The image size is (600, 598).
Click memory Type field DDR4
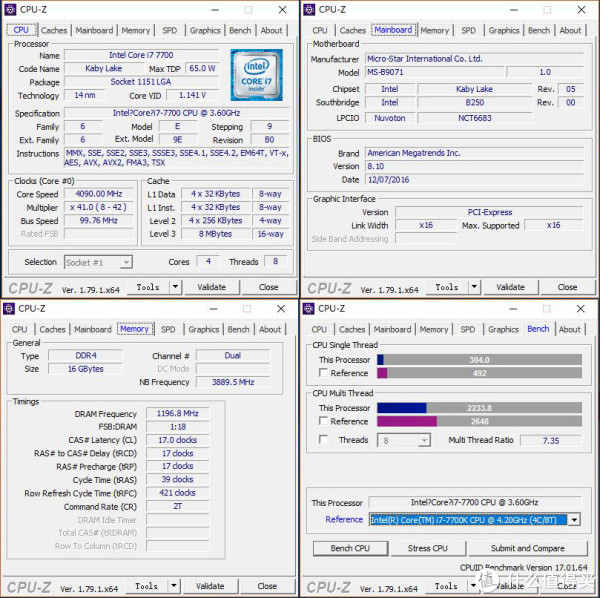coord(86,355)
